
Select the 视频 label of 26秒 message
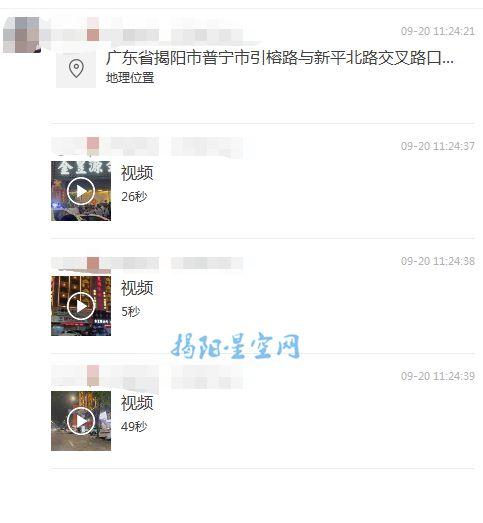[x=137, y=173]
